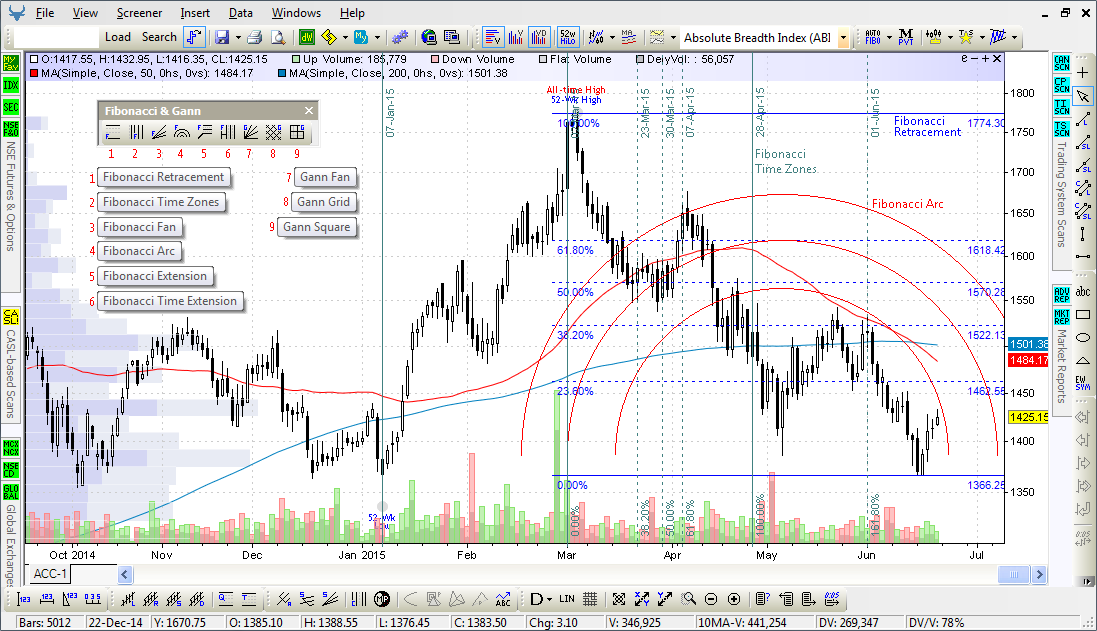The height and width of the screenshot is (631, 1097).
Task: Select the Fibonacci Extension tool icon
Action: point(204,132)
